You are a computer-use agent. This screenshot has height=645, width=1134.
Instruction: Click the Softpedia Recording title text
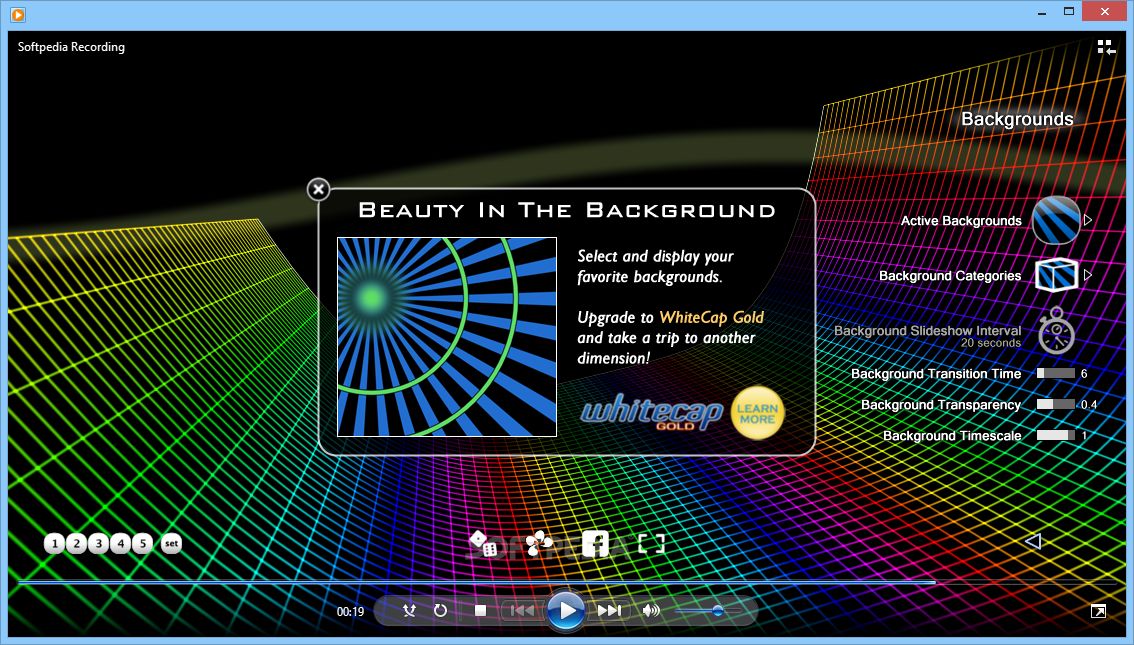point(71,47)
